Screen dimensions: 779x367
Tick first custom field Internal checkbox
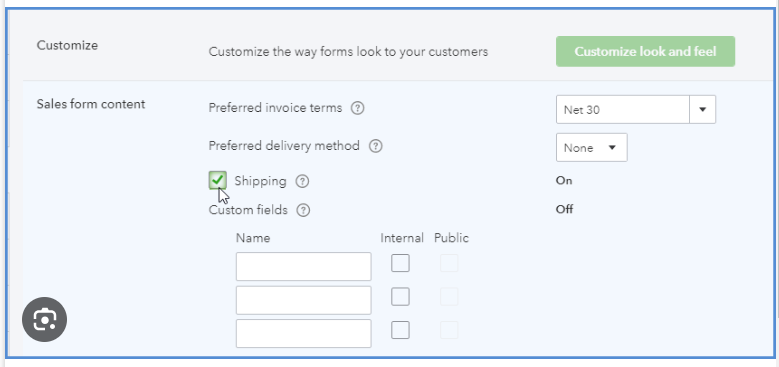400,263
